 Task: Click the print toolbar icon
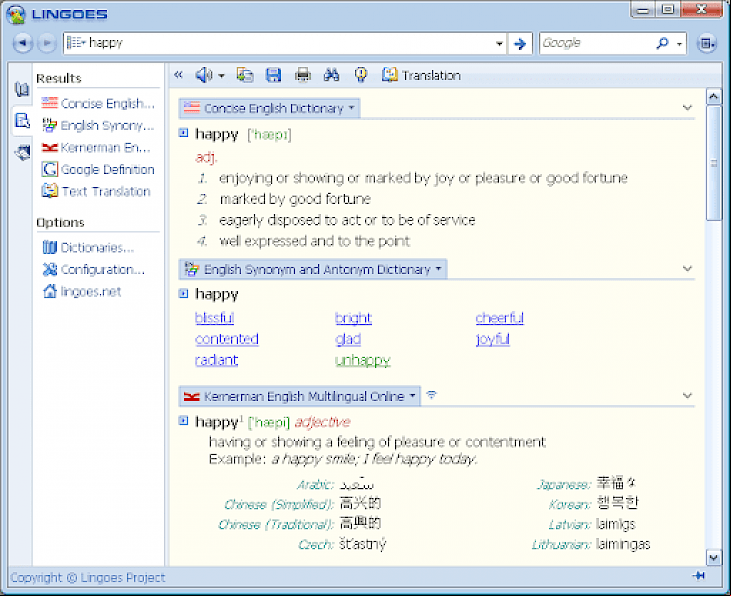pyautogui.click(x=303, y=75)
